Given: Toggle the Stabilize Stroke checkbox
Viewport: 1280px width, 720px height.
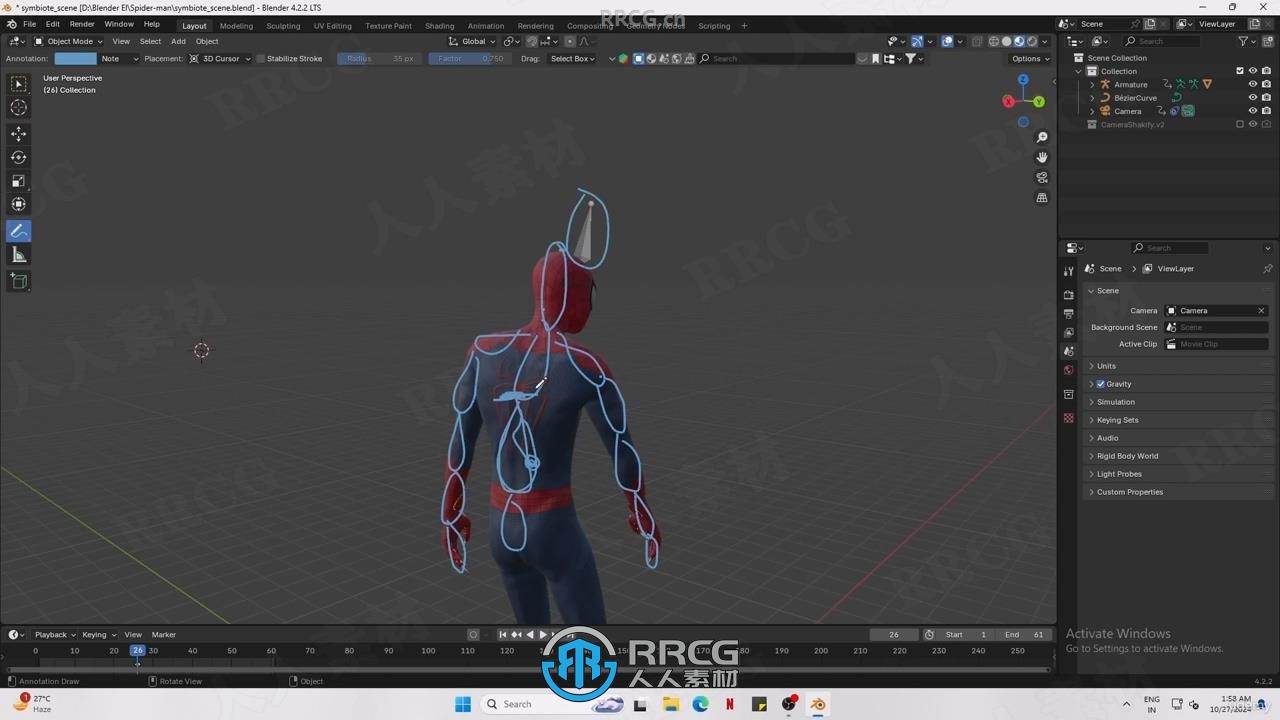Looking at the screenshot, I should click(261, 59).
